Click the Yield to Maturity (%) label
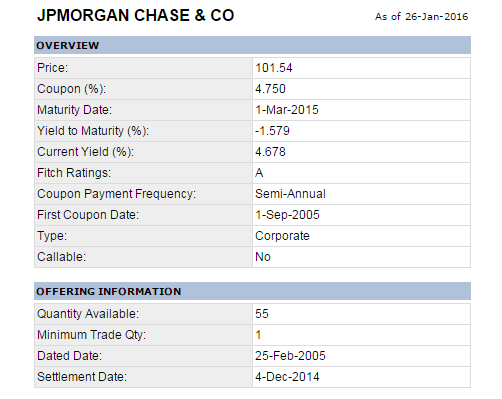This screenshot has height=399, width=502. click(93, 131)
